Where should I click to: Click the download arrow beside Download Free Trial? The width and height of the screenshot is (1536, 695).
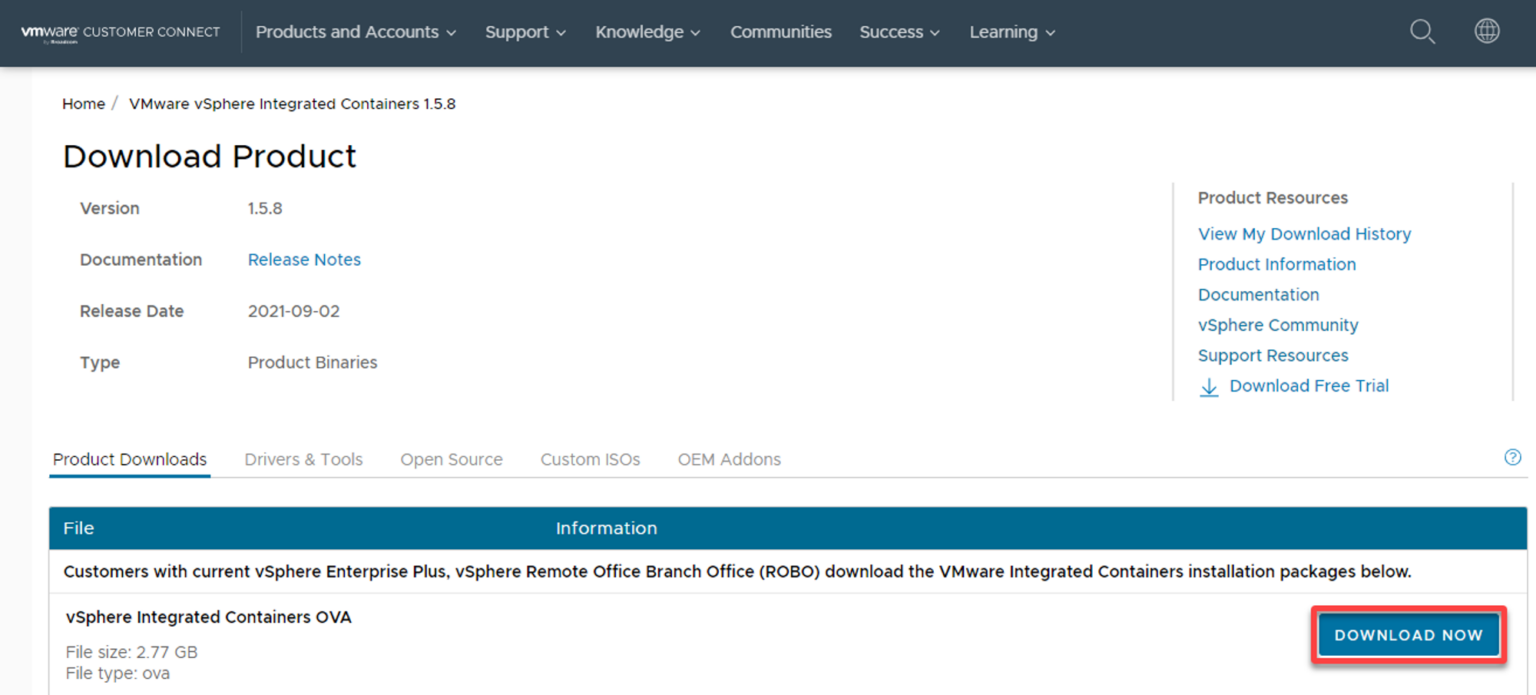click(1209, 386)
